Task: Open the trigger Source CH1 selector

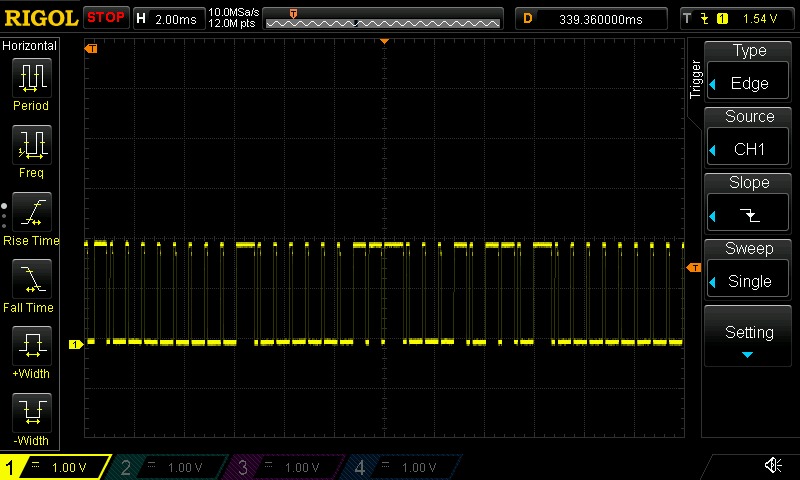Action: (x=749, y=135)
